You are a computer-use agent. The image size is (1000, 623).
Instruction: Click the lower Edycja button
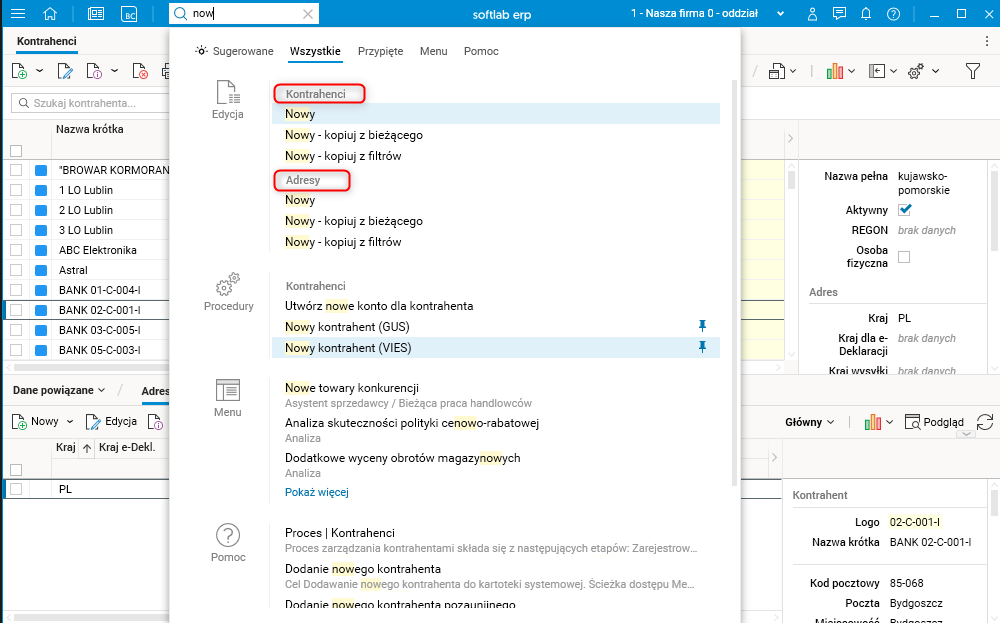(x=111, y=421)
